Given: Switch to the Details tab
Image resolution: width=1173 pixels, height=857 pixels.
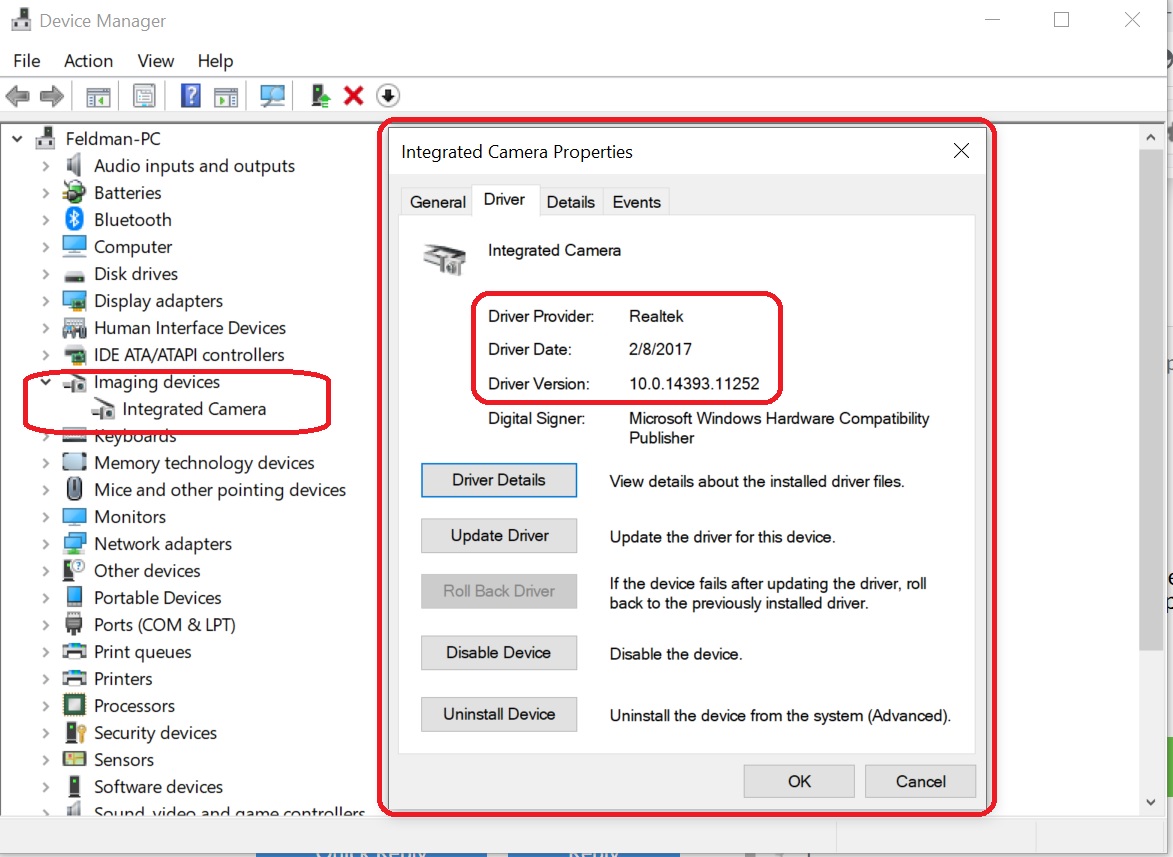Looking at the screenshot, I should point(571,201).
